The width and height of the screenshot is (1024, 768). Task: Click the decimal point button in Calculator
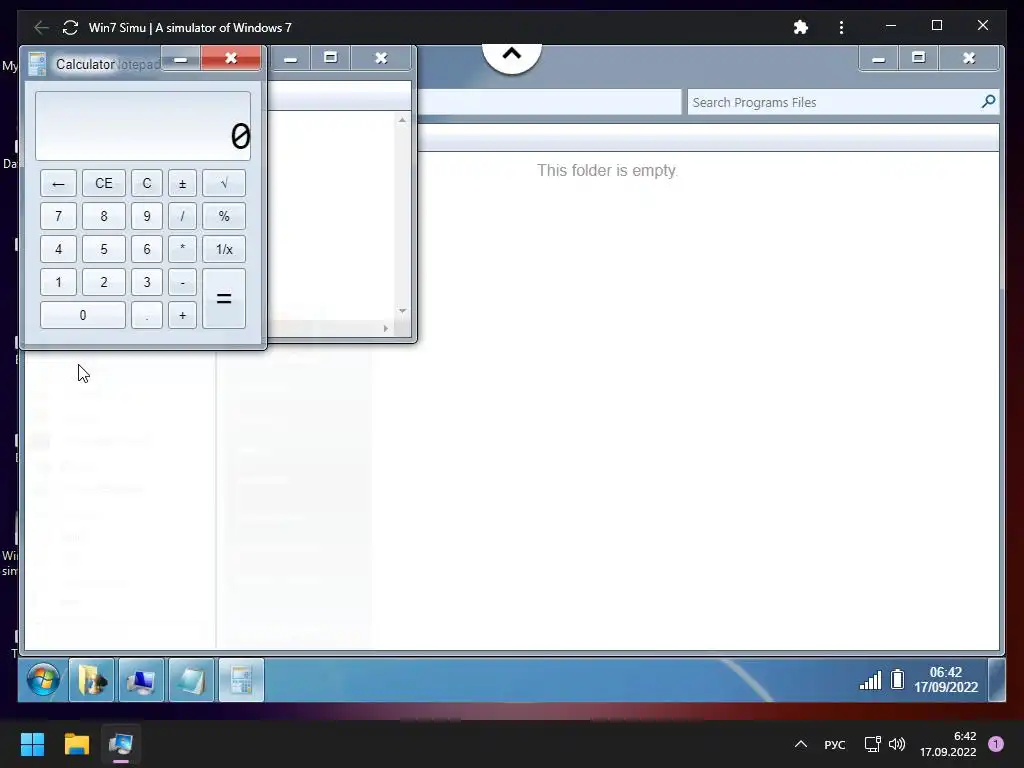click(147, 315)
